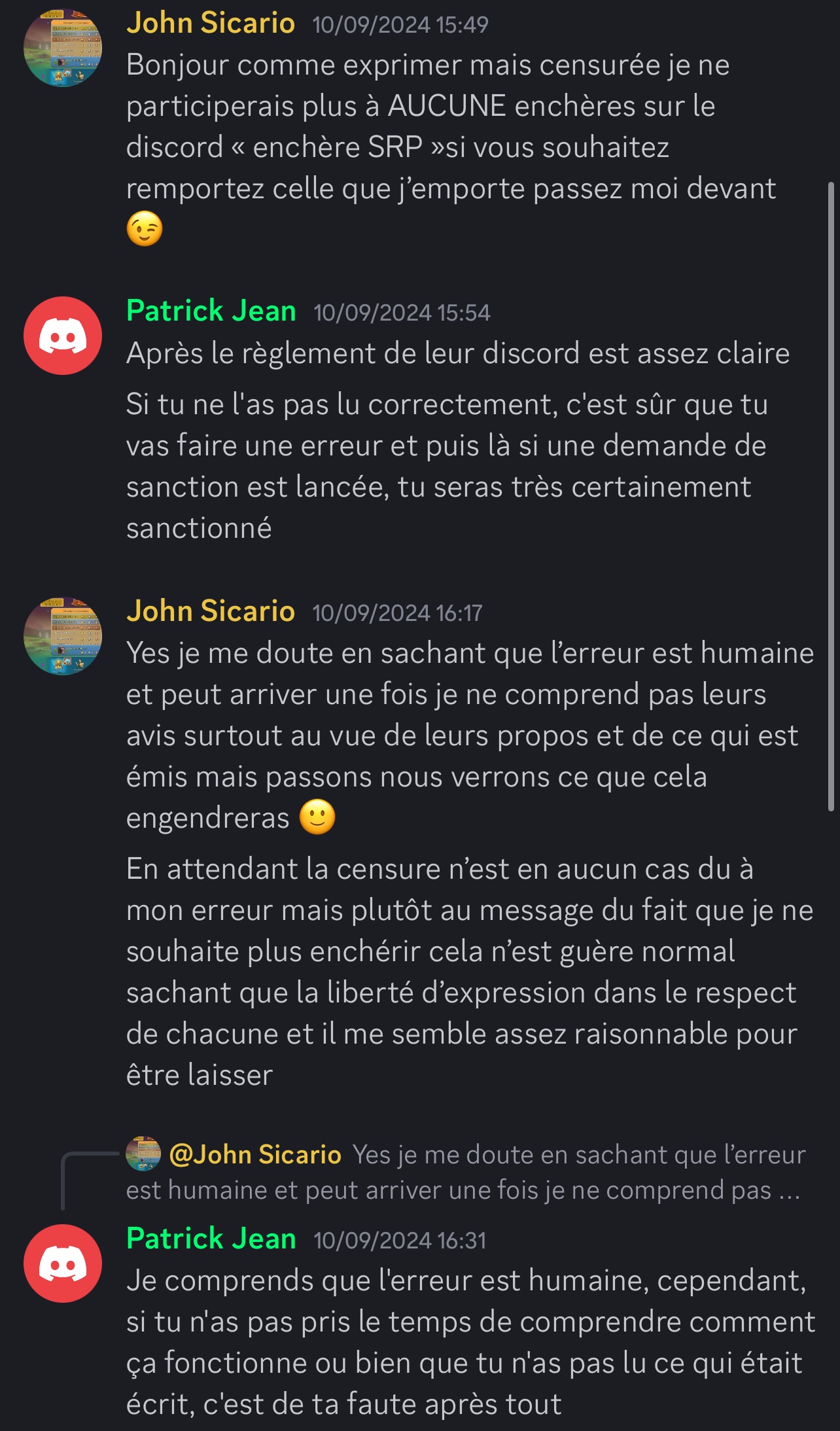Select message starting 'En attendant la censure'
Viewport: 840px width, 1431px height.
click(470, 972)
